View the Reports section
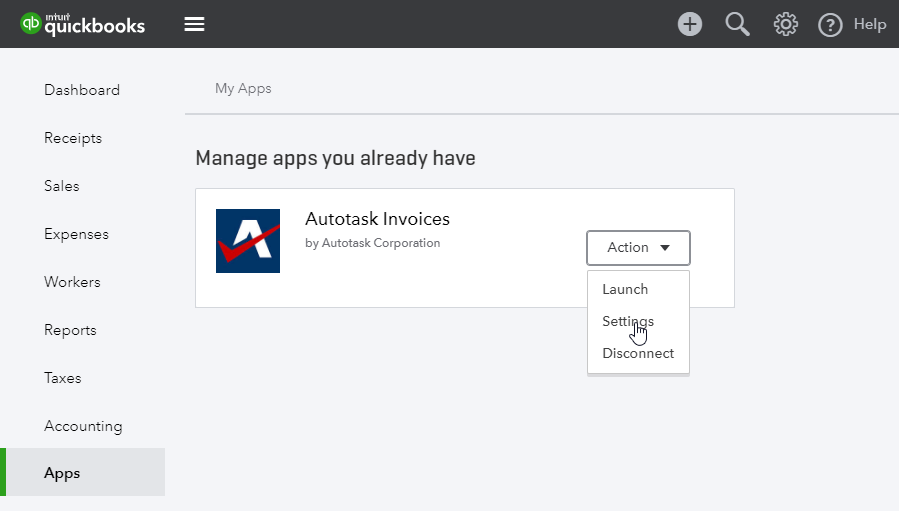 click(x=70, y=330)
